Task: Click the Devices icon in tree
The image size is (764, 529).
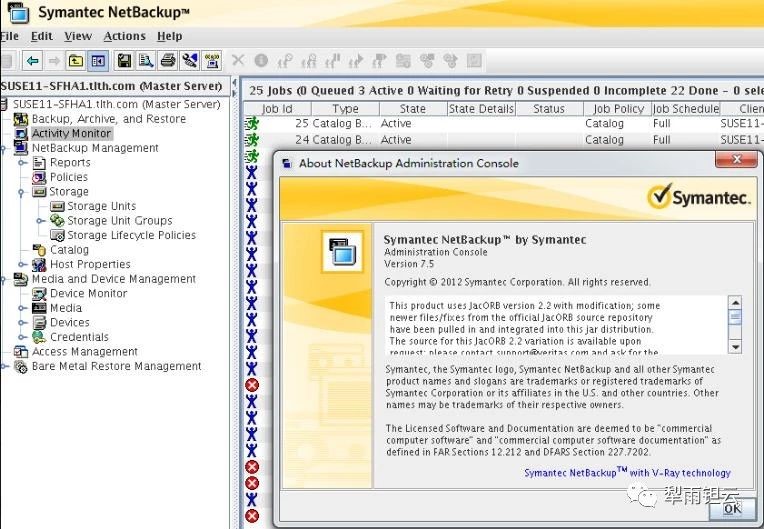Action: pyautogui.click(x=39, y=322)
